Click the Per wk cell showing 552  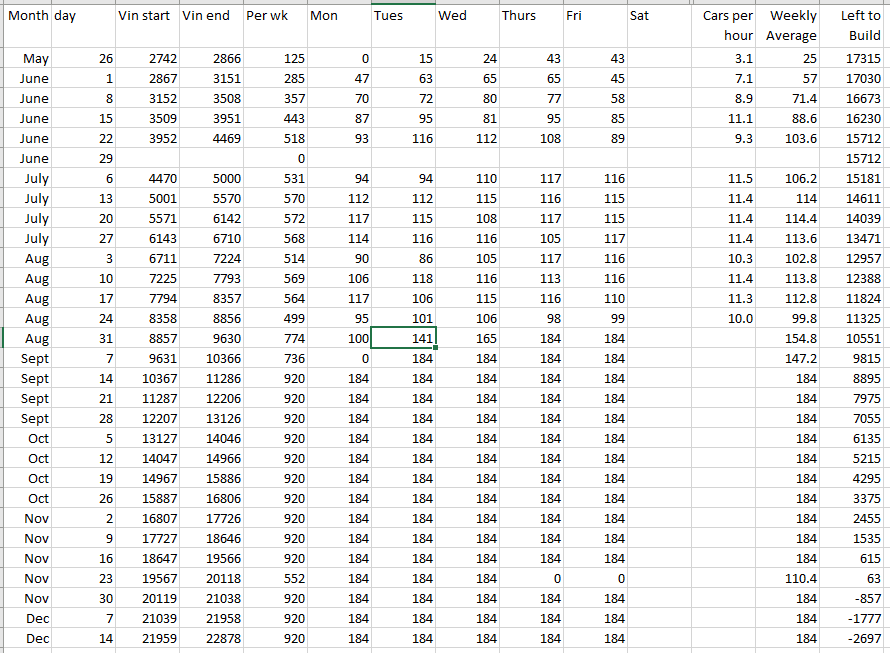tap(274, 578)
